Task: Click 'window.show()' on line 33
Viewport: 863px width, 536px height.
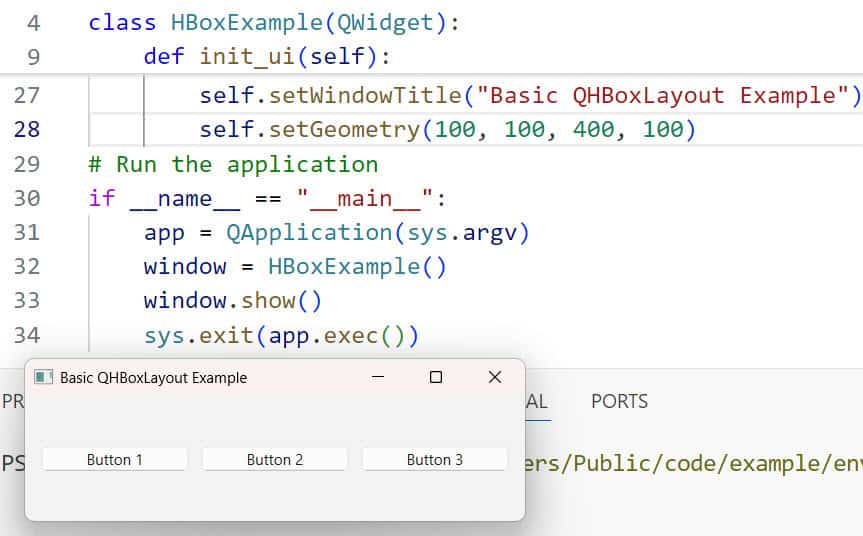Action: tap(232, 301)
